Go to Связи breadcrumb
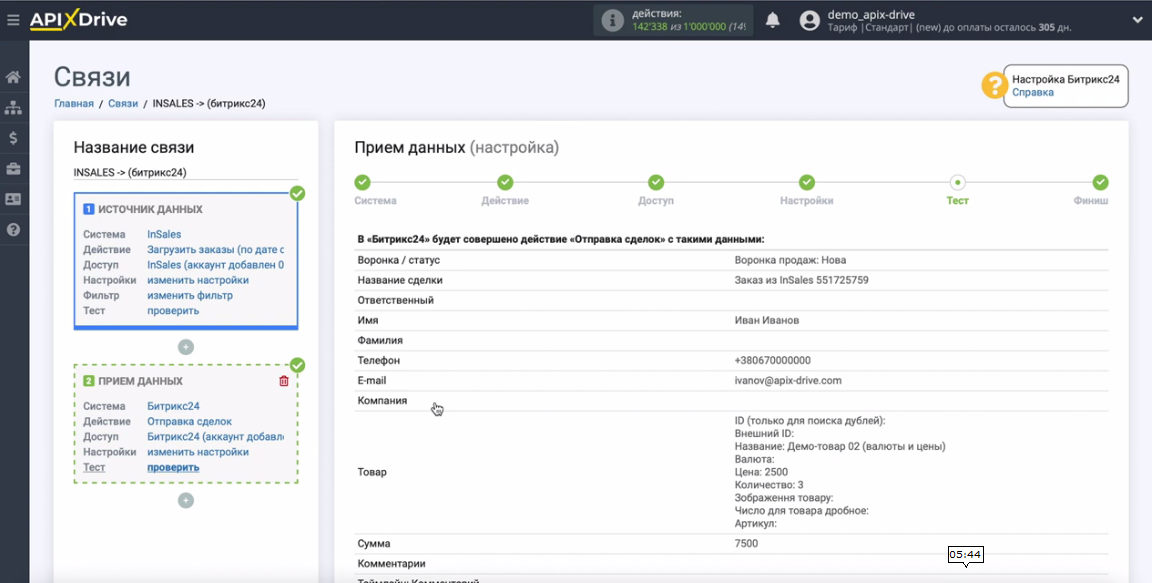Image resolution: width=1152 pixels, height=583 pixels. click(123, 104)
